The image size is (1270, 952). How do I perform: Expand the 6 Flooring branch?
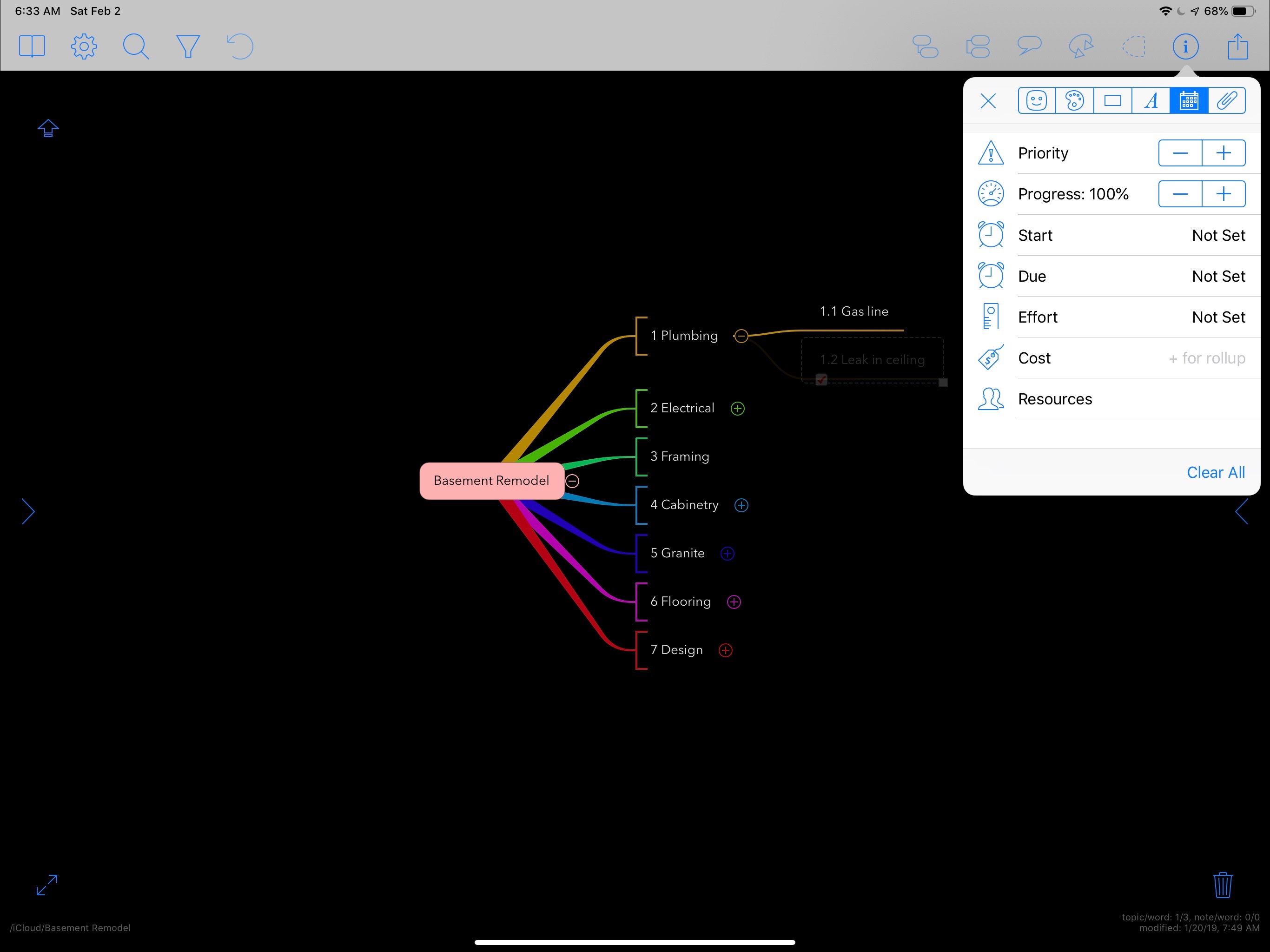tap(734, 602)
